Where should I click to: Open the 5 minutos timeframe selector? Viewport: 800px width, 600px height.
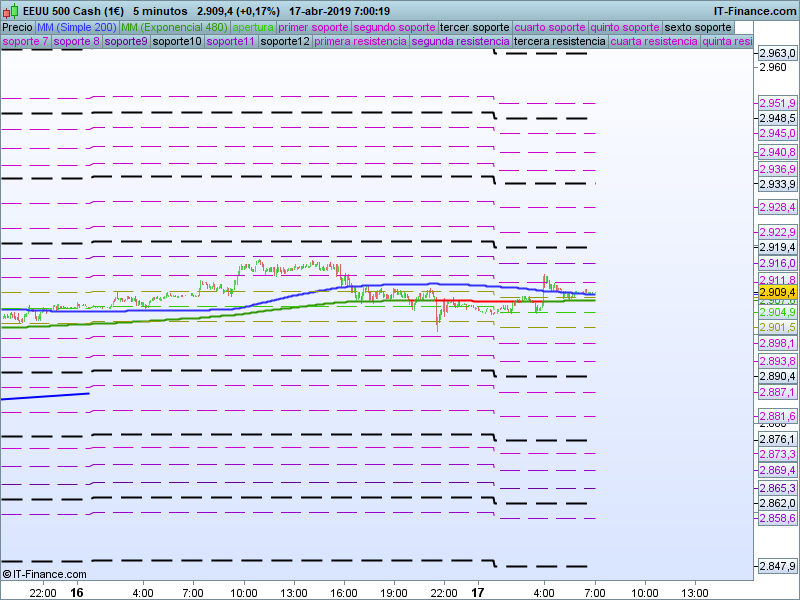point(160,11)
